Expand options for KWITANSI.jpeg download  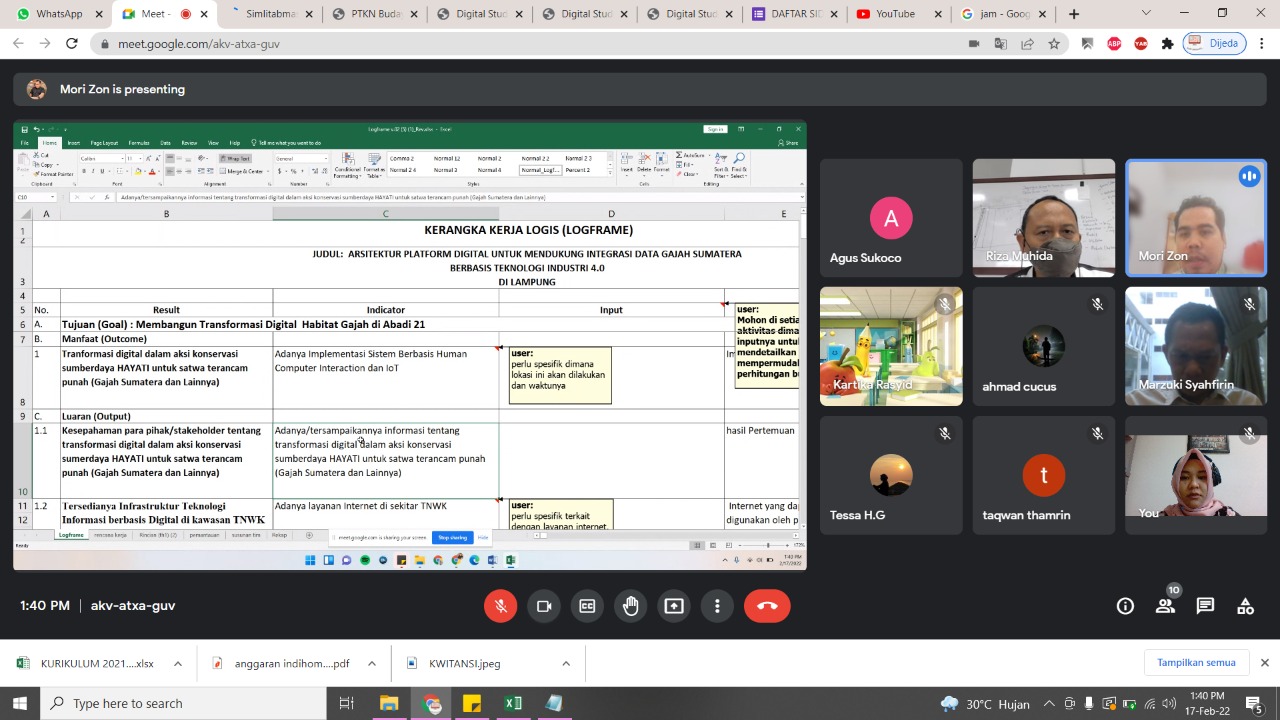[565, 663]
